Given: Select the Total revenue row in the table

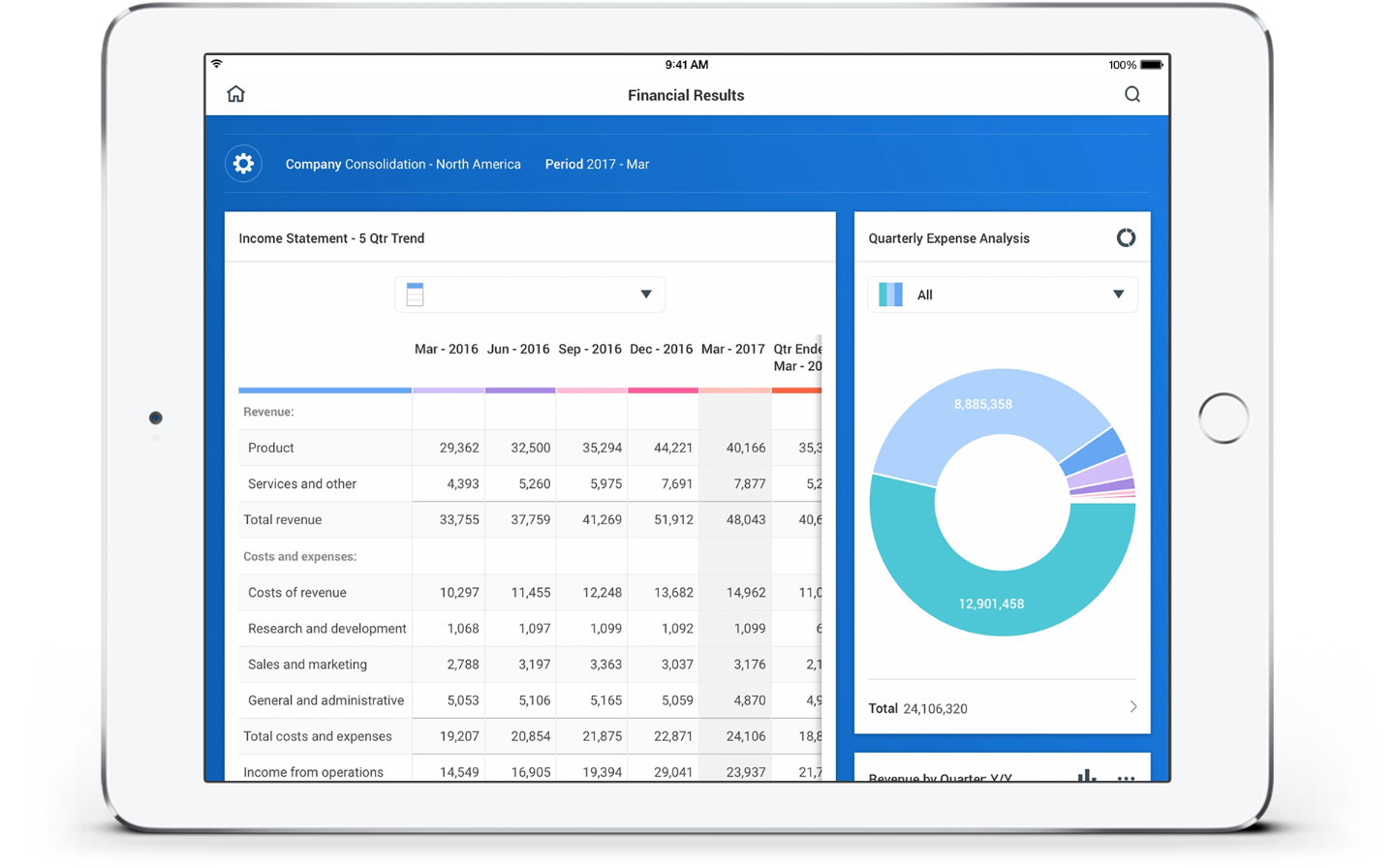Looking at the screenshot, I should point(285,519).
